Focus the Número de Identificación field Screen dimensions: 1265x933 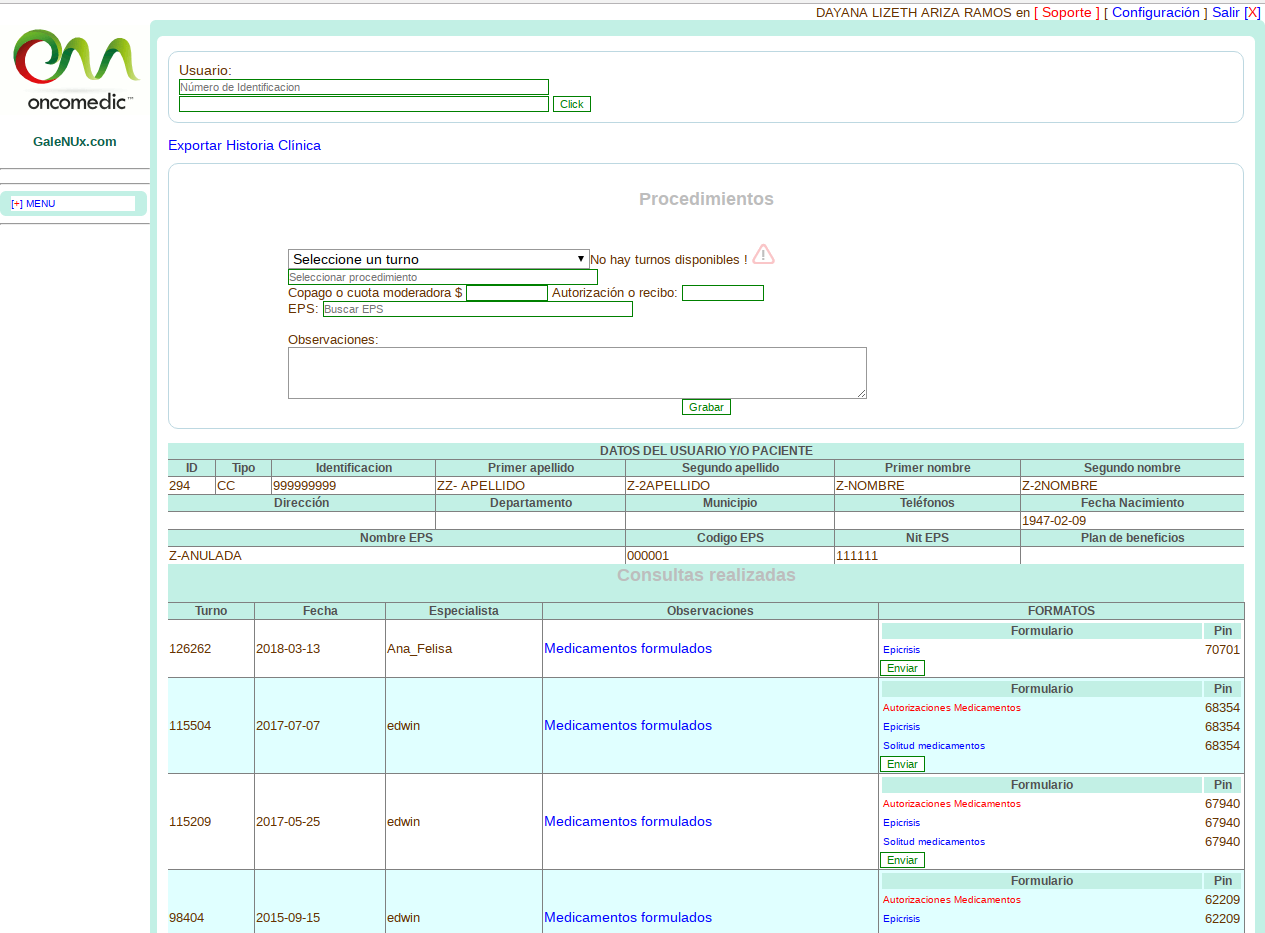[363, 87]
